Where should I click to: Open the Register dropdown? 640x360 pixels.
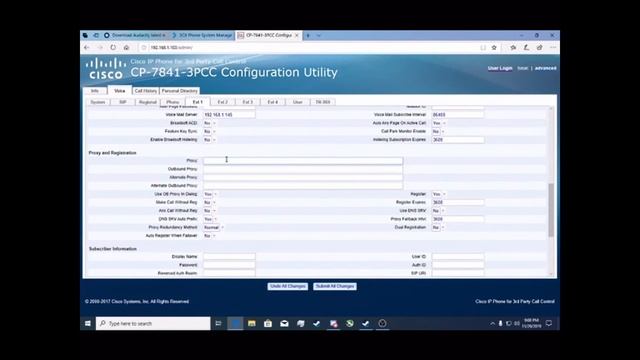[439, 194]
